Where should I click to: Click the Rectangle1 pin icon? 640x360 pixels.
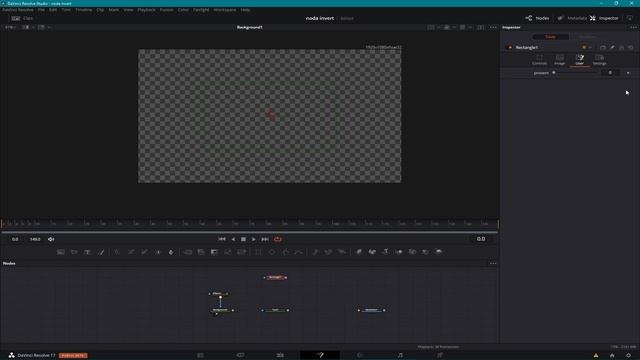[612, 47]
